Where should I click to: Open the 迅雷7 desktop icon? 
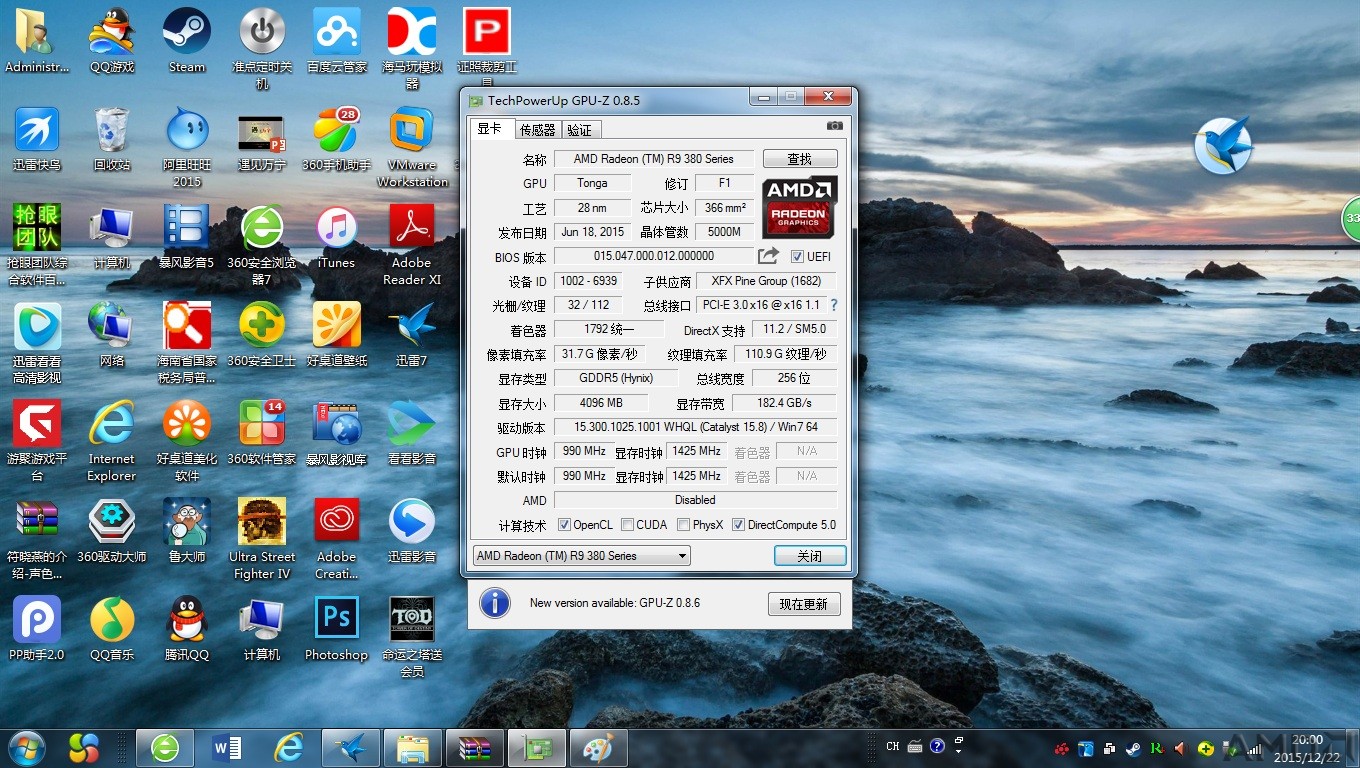[x=412, y=335]
